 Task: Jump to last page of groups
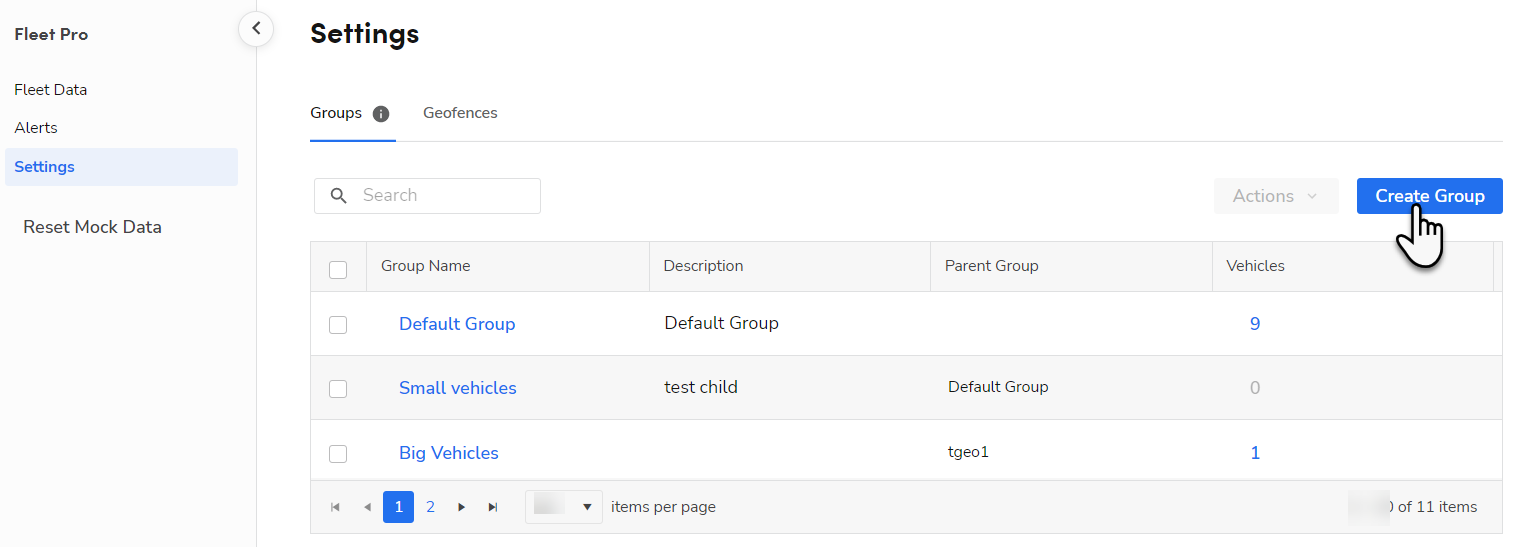(x=493, y=507)
